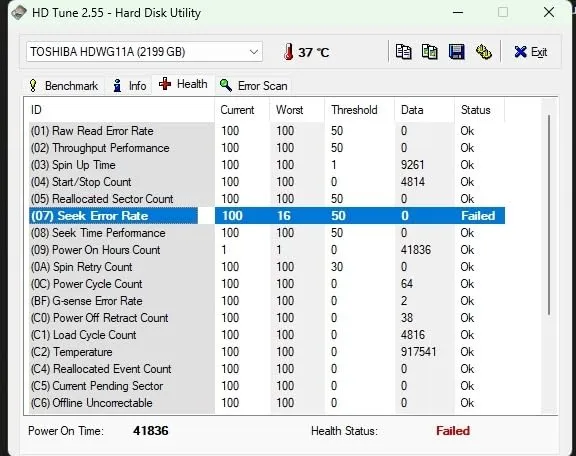Image resolution: width=576 pixels, height=456 pixels.
Task: Click the Current column header
Action: [x=242, y=110]
